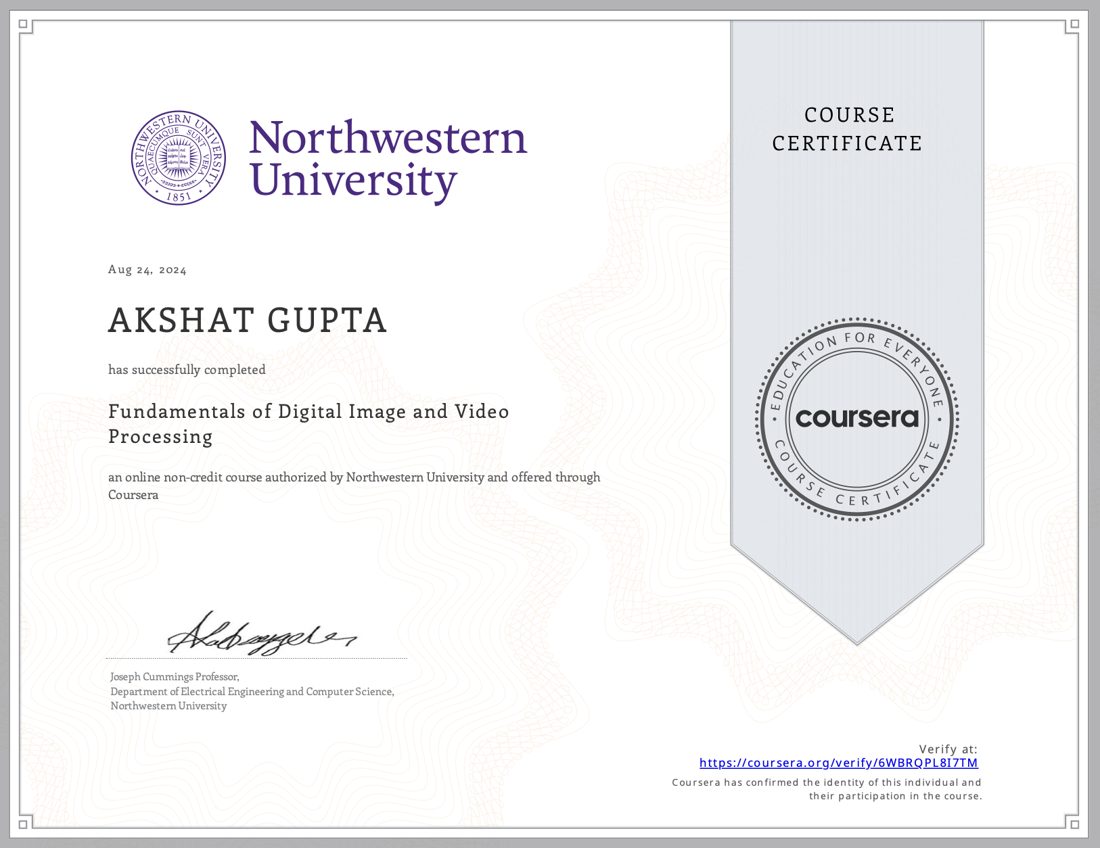Click the COURSE CERTIFICATE heading
Image resolution: width=1100 pixels, height=848 pixels.
tap(847, 129)
